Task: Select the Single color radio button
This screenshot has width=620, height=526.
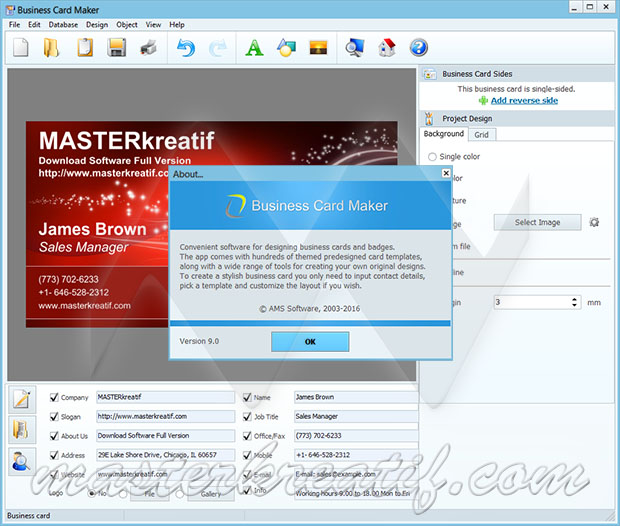Action: tap(432, 157)
